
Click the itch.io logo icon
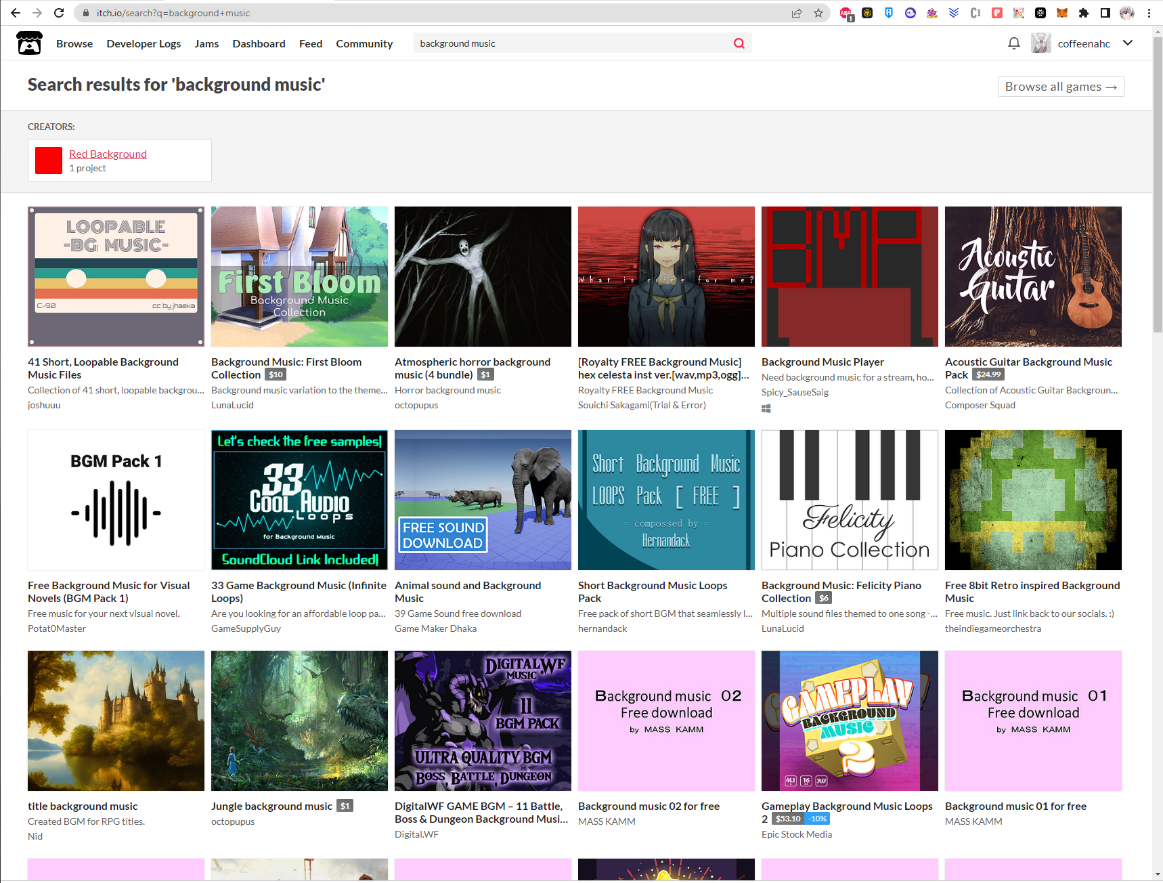(30, 44)
